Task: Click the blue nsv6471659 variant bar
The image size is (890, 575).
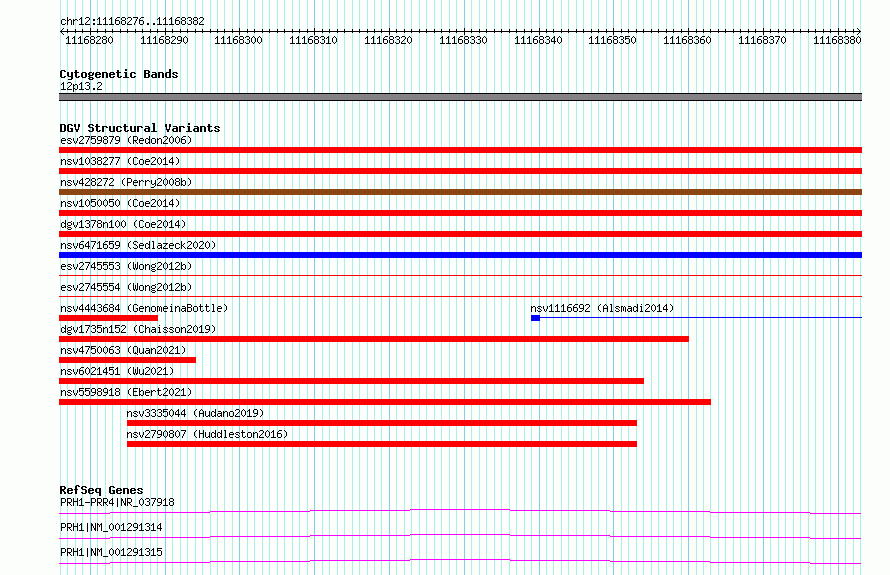Action: (x=460, y=255)
